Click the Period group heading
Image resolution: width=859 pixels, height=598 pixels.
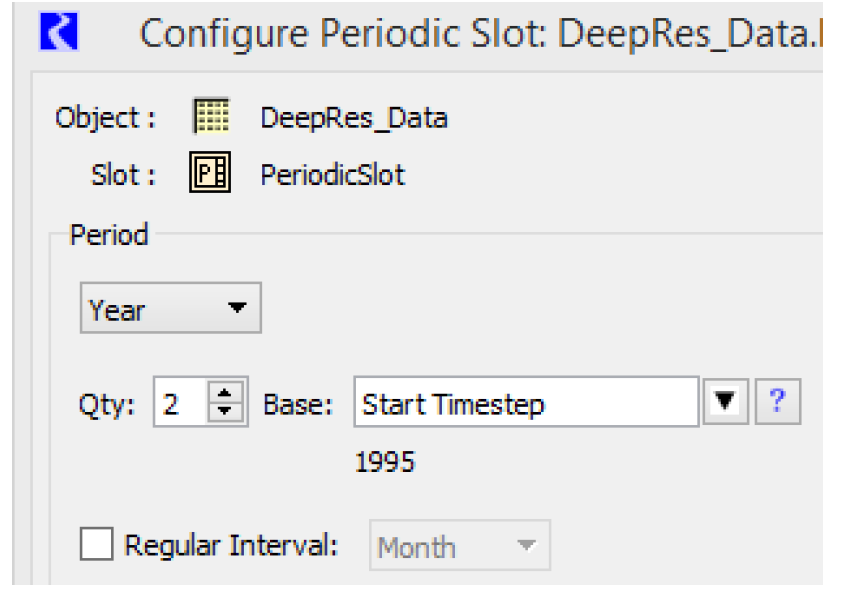pos(108,236)
